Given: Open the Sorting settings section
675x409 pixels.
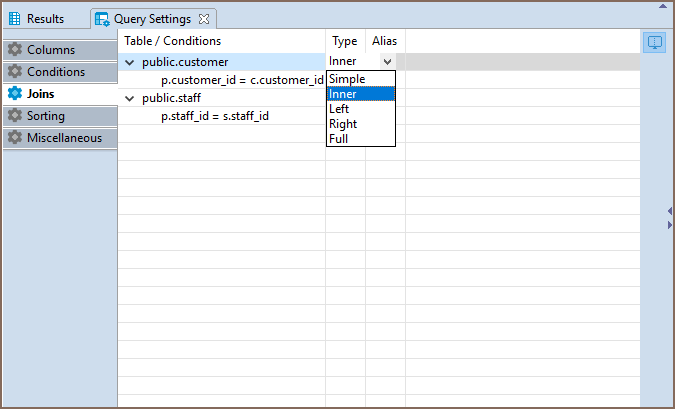Looking at the screenshot, I should 46,116.
